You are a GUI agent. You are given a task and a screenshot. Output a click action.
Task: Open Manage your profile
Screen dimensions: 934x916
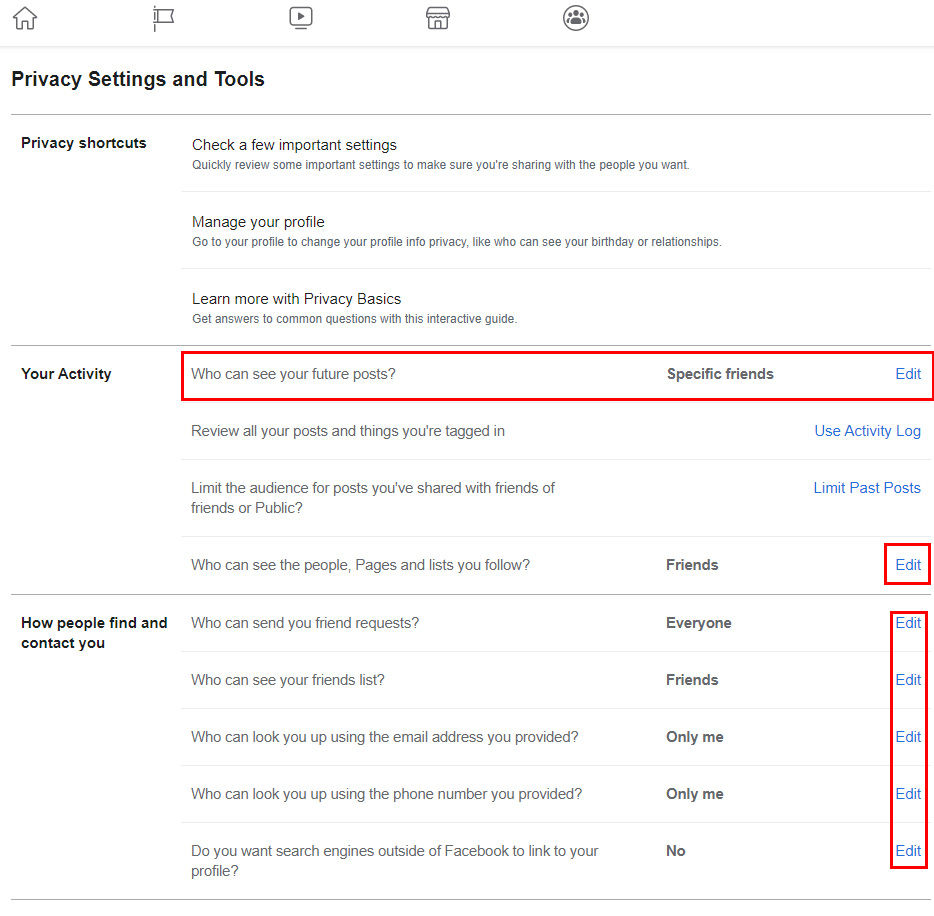click(x=258, y=222)
